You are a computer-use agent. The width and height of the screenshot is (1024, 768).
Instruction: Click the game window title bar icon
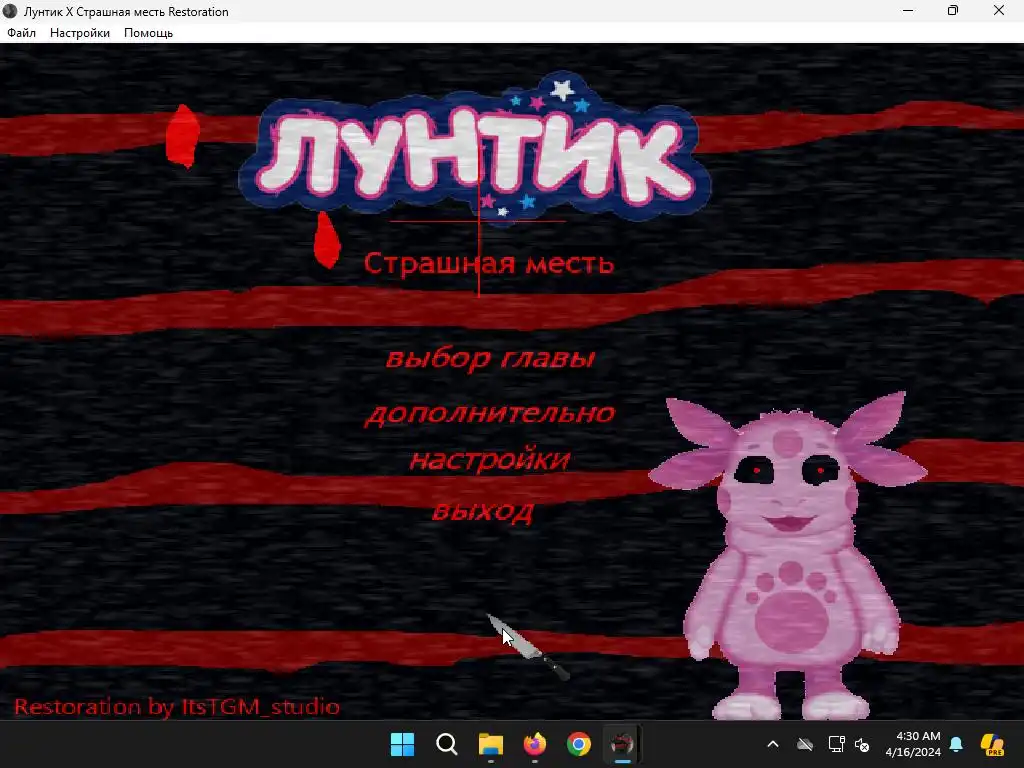pos(10,11)
